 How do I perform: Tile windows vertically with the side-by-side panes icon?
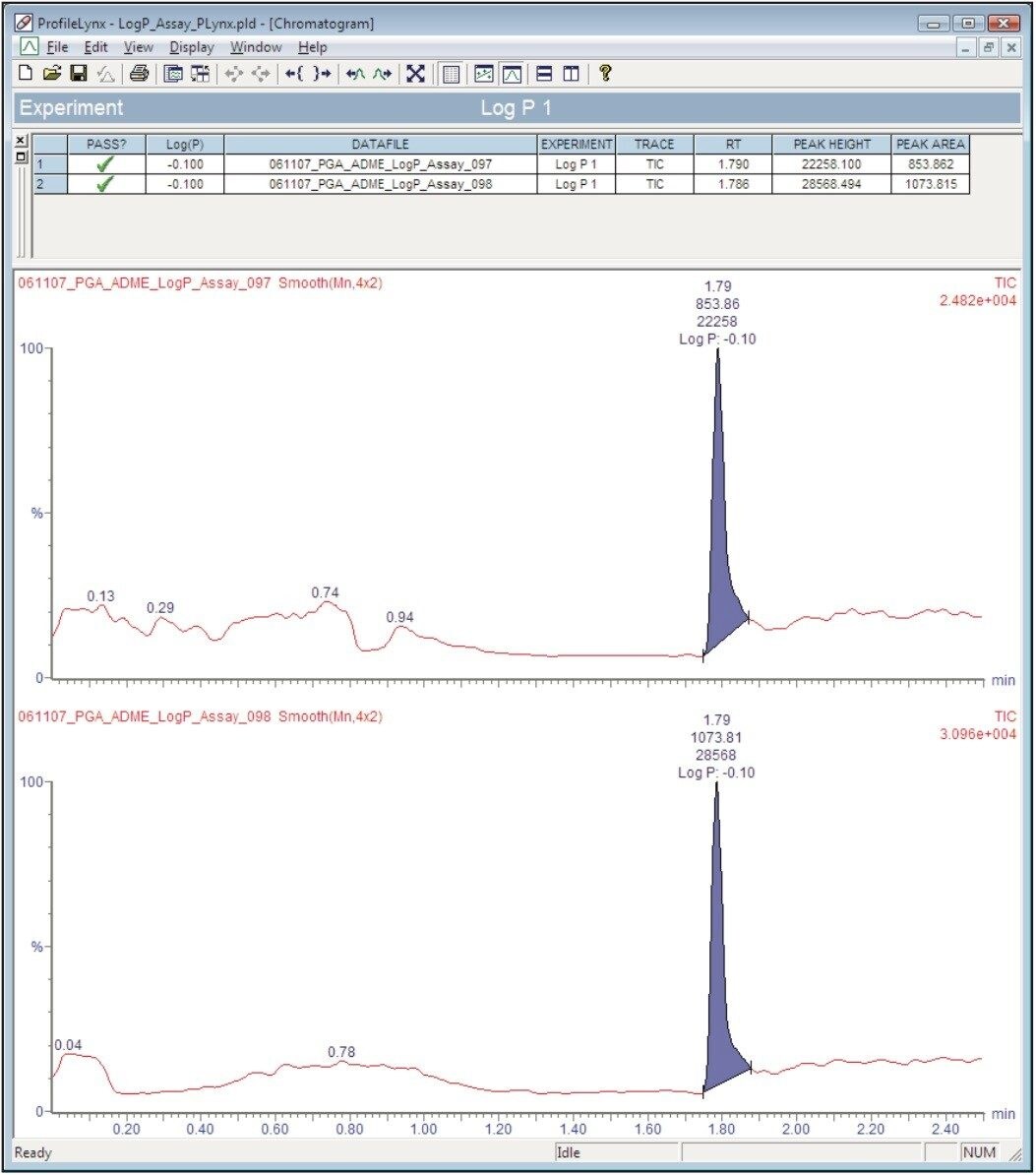(572, 74)
